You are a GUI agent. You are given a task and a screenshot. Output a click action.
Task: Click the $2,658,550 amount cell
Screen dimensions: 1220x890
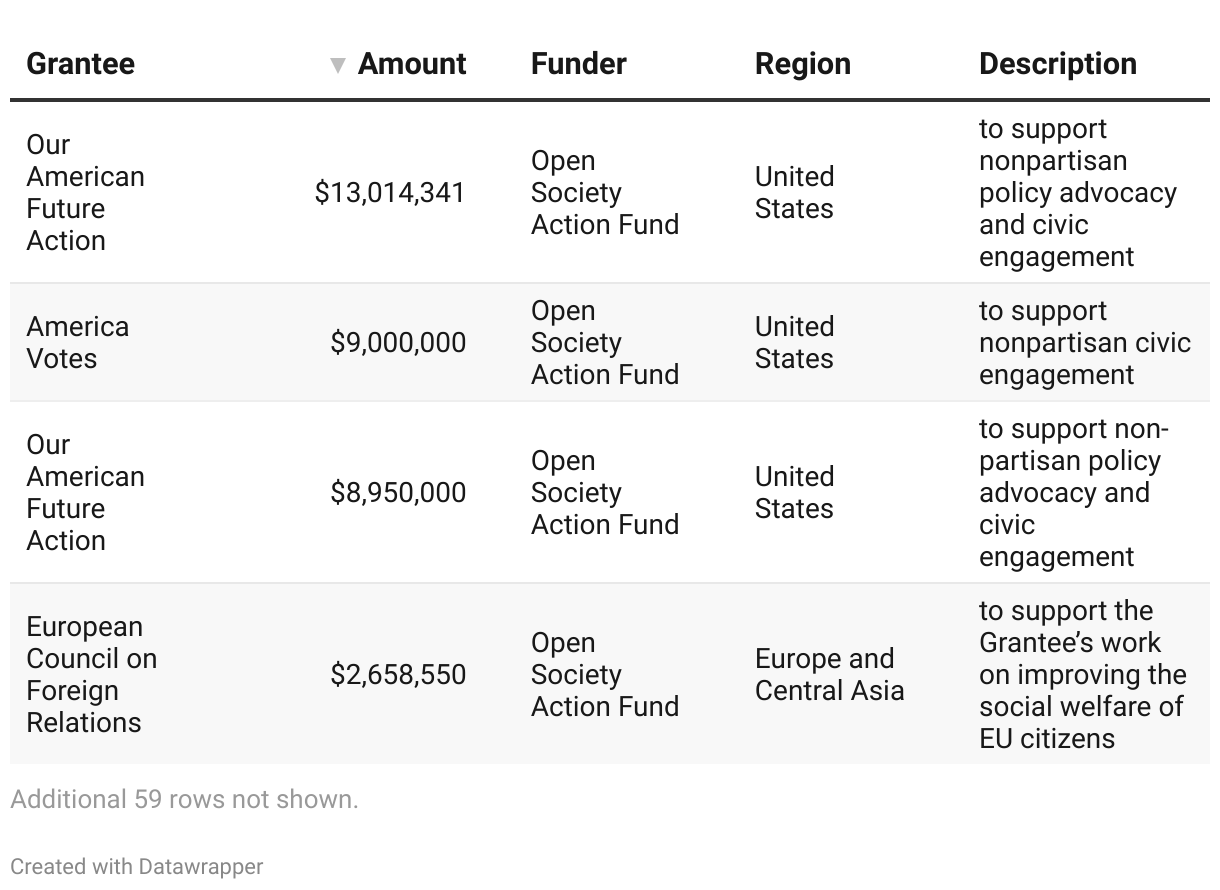point(398,674)
